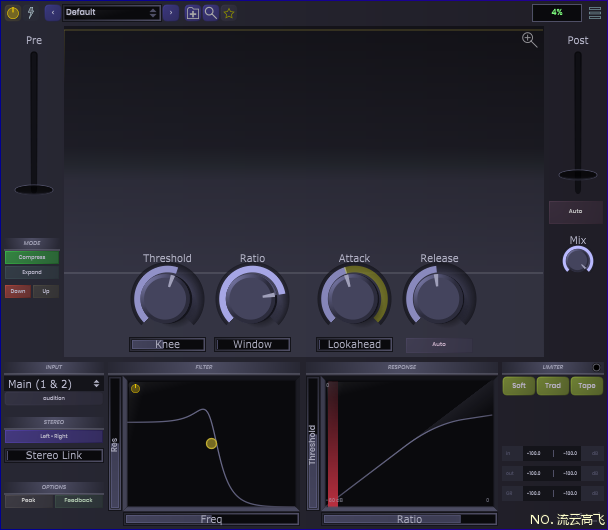Viewport: 608px width, 530px height.
Task: Go to previous preset arrow
Action: coord(53,13)
